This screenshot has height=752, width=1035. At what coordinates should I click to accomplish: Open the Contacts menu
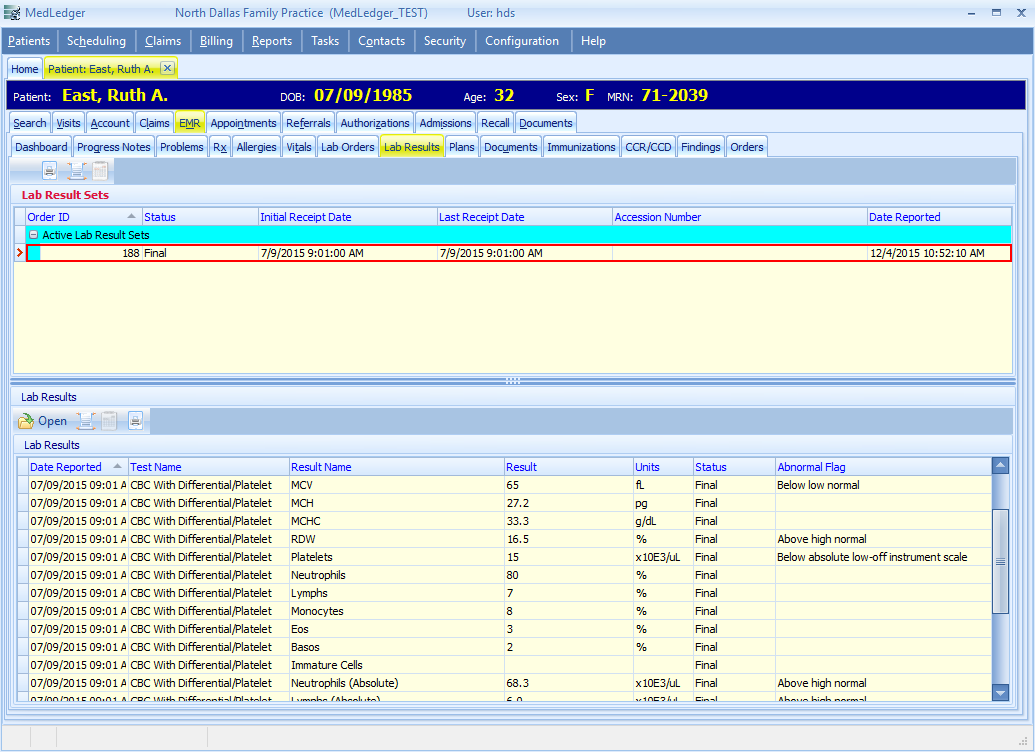click(x=382, y=41)
